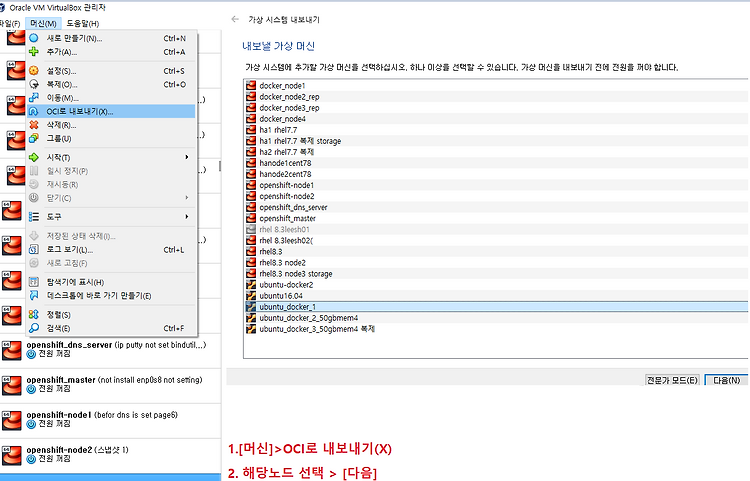Select ubuntu16.04 in the export list
Screen dimensions: 750x481
tap(496, 295)
